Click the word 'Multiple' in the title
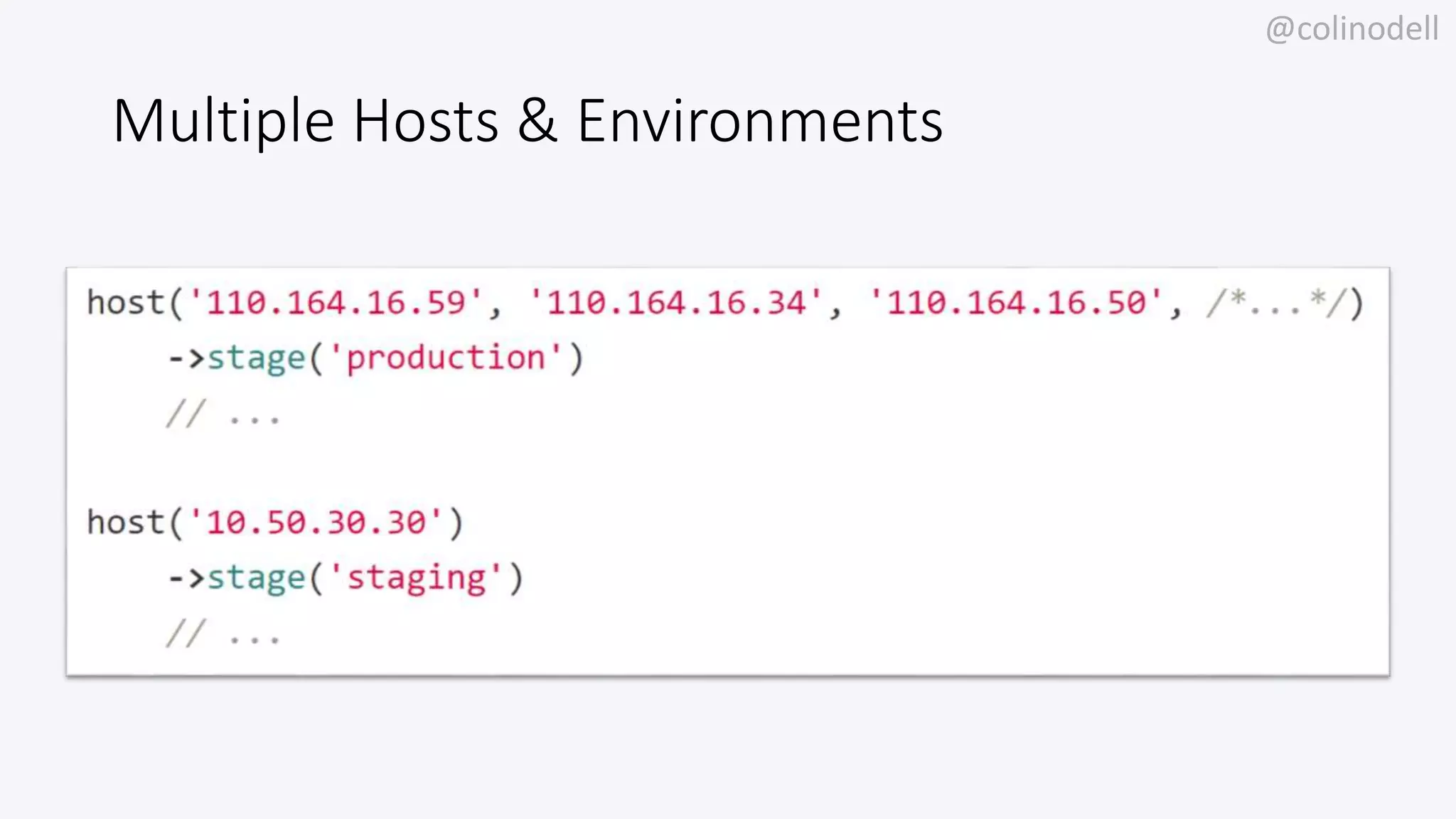Viewport: 1456px width, 819px height. [223, 121]
